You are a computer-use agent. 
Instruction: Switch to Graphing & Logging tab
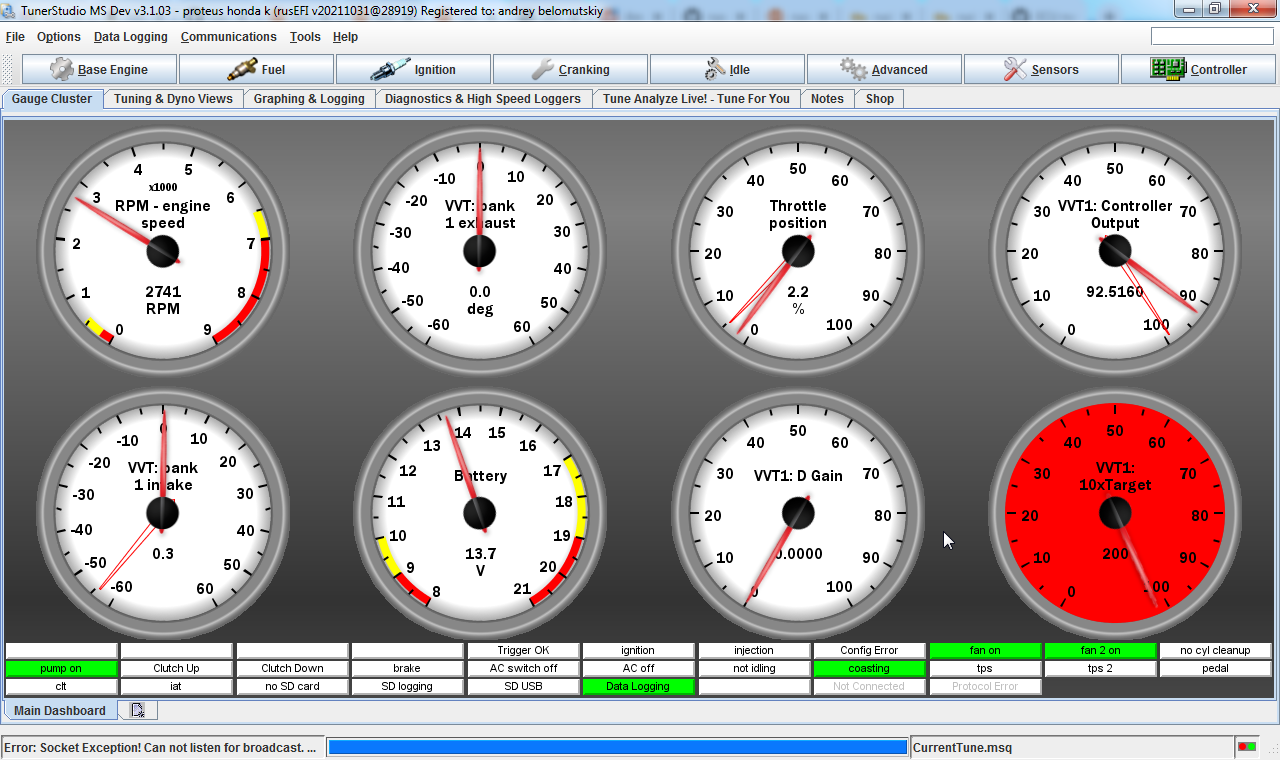pyautogui.click(x=309, y=99)
